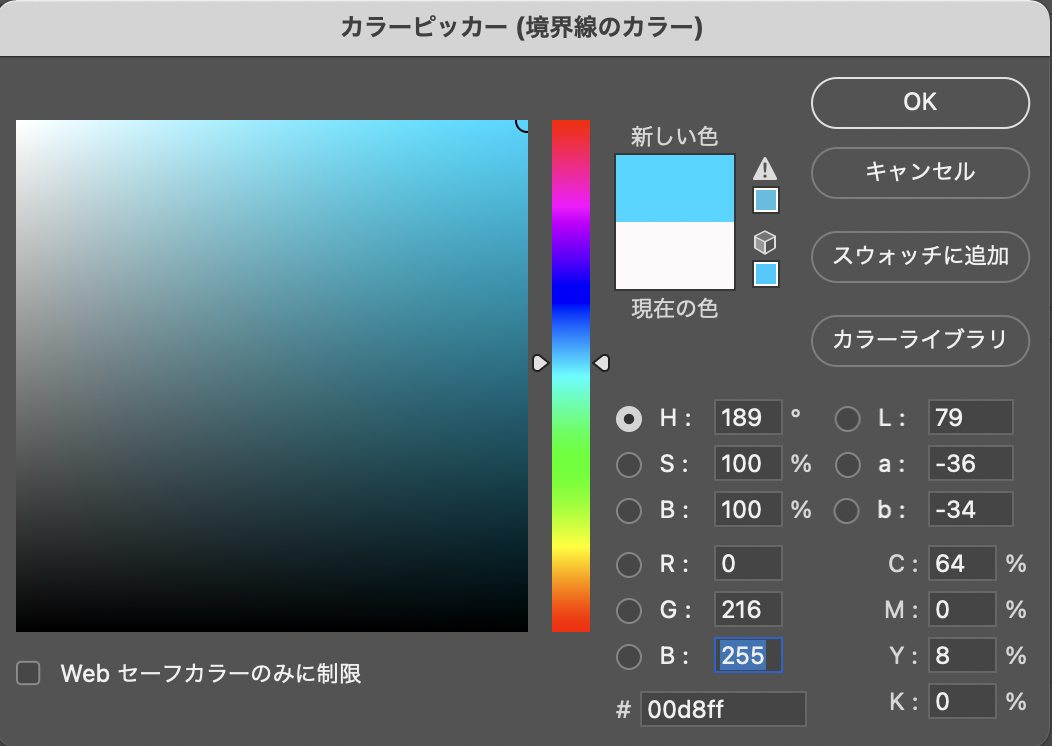Click the C cyan percentage field
Screen dimensions: 1052x746
pos(961,564)
